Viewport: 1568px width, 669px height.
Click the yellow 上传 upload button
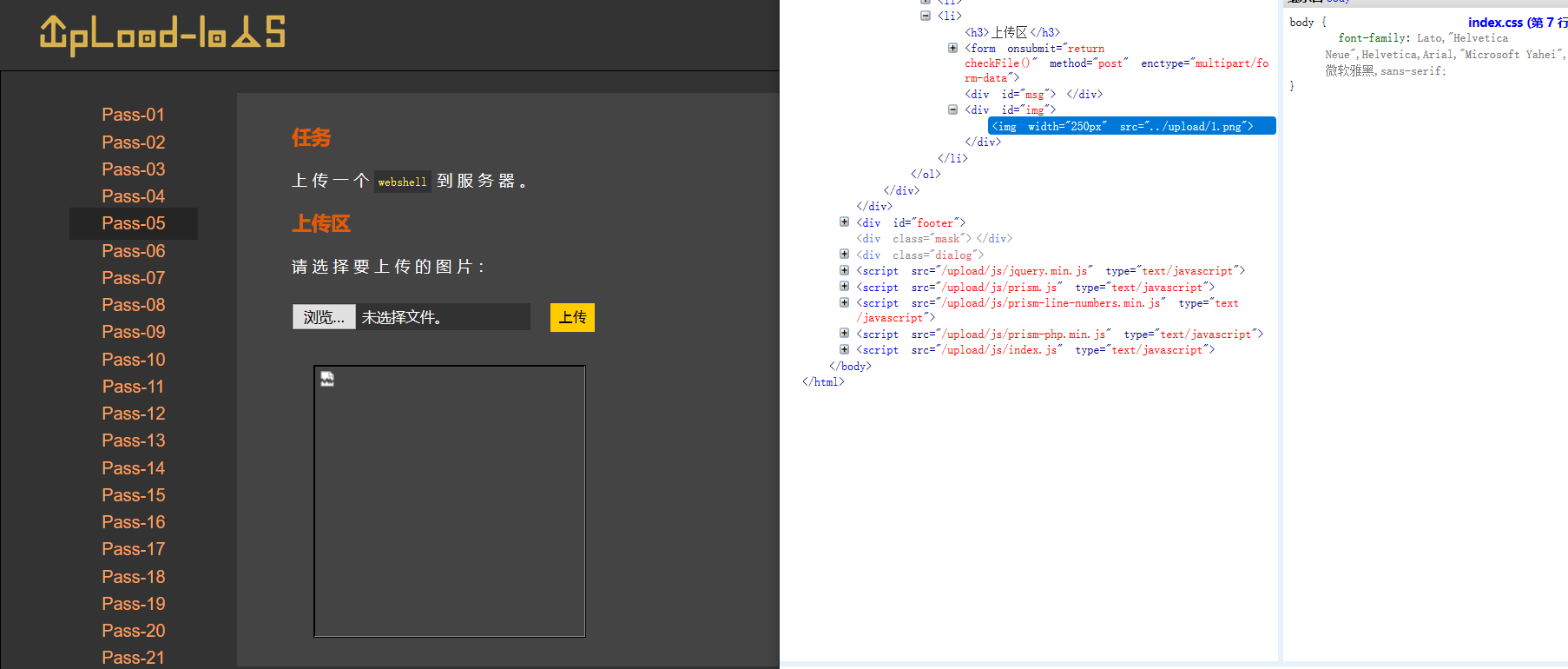click(572, 317)
